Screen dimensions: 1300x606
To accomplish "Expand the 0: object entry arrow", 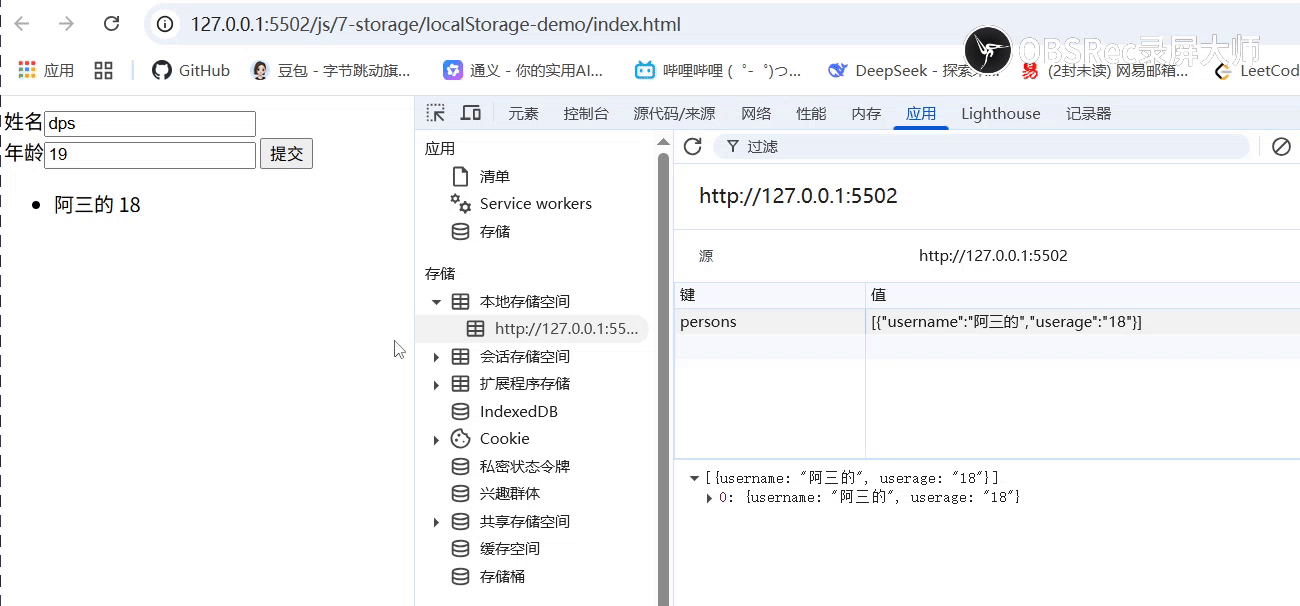I will 710,498.
